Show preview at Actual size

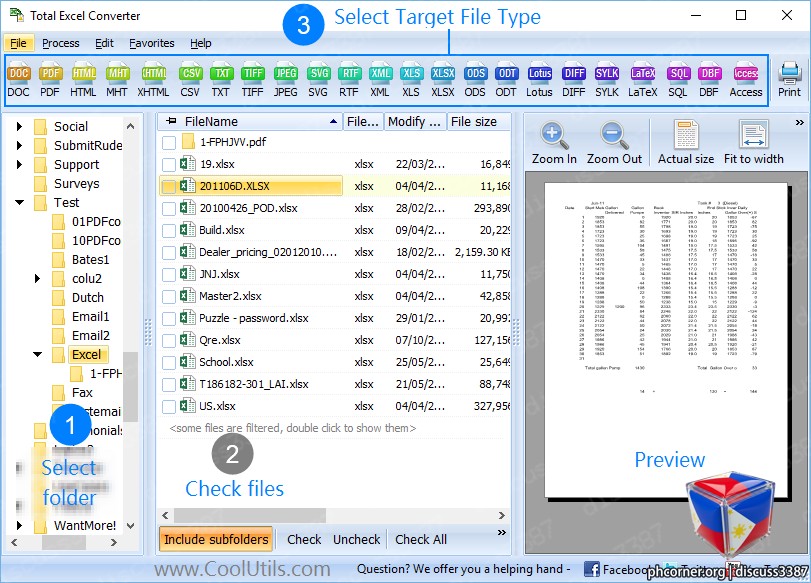(x=686, y=143)
